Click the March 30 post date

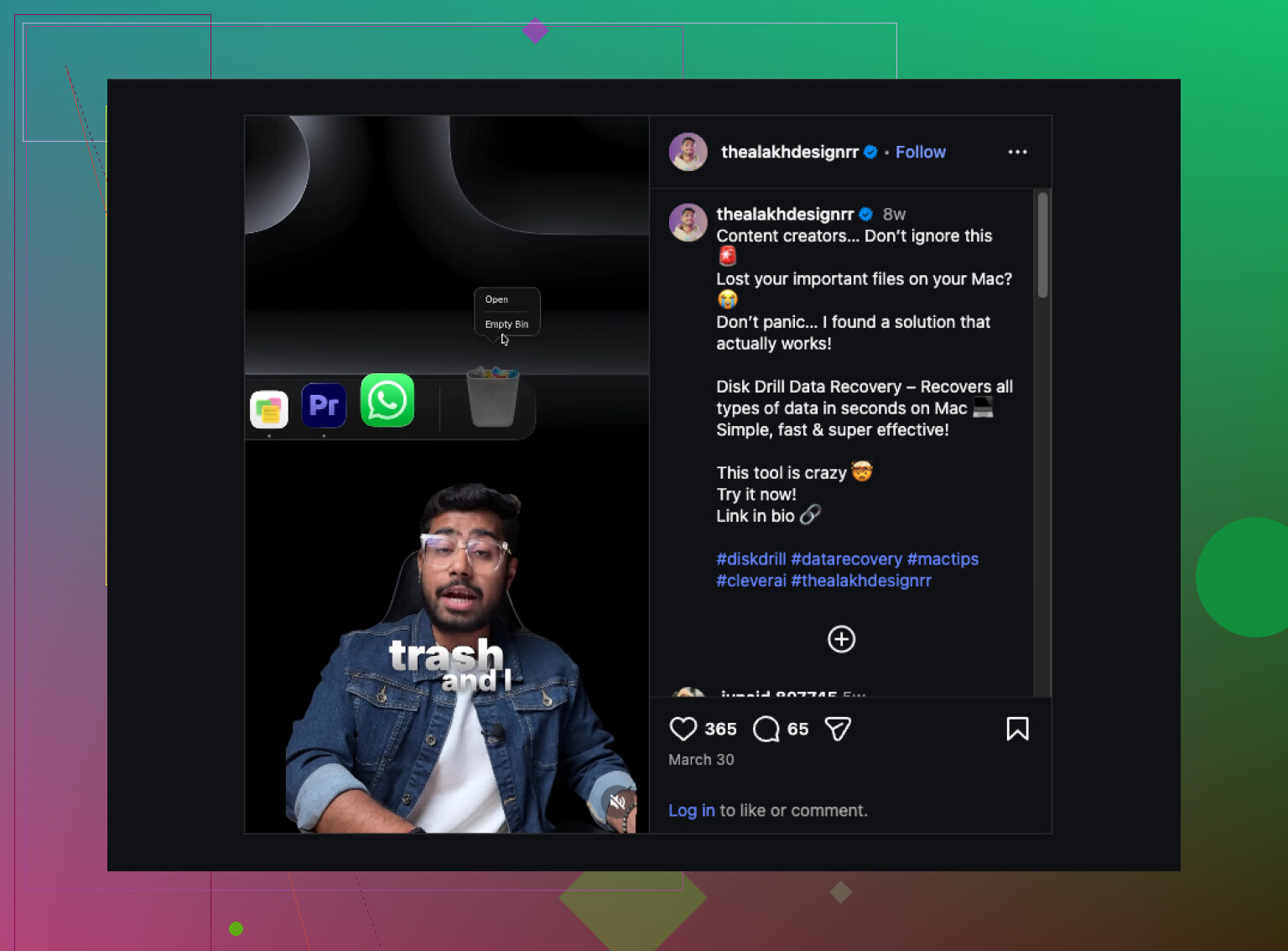tap(701, 759)
